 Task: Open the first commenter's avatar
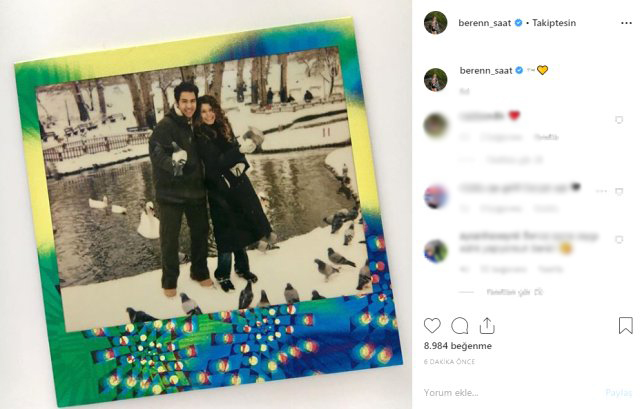coord(436,125)
